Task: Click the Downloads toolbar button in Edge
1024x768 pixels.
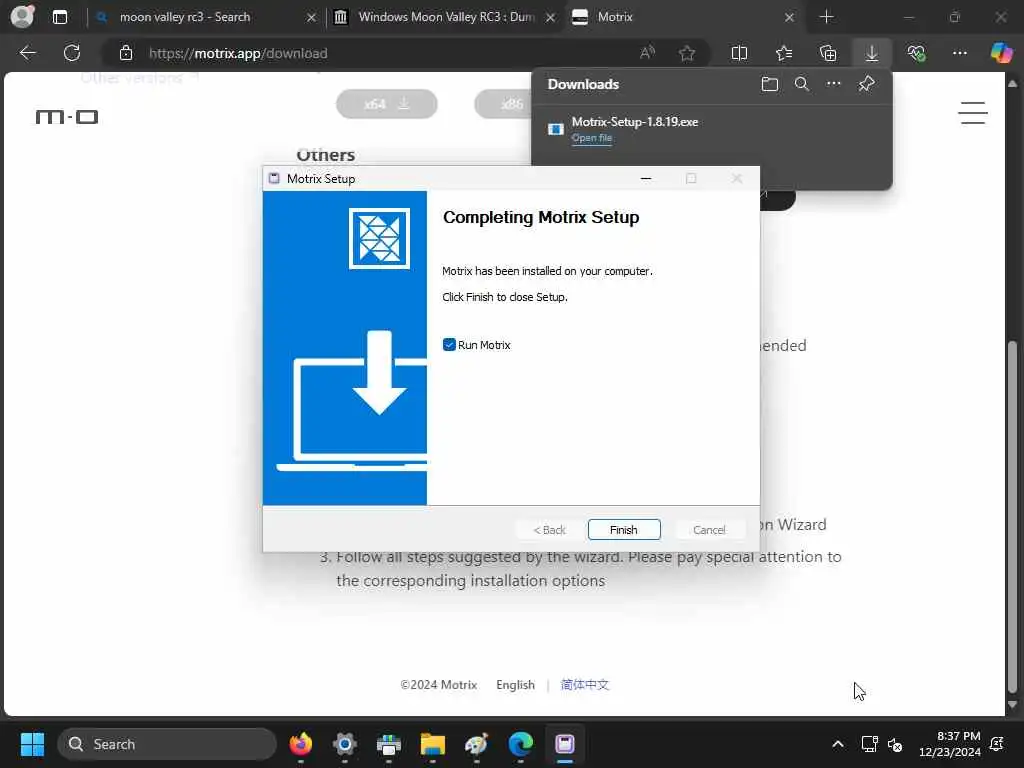Action: pyautogui.click(x=872, y=53)
